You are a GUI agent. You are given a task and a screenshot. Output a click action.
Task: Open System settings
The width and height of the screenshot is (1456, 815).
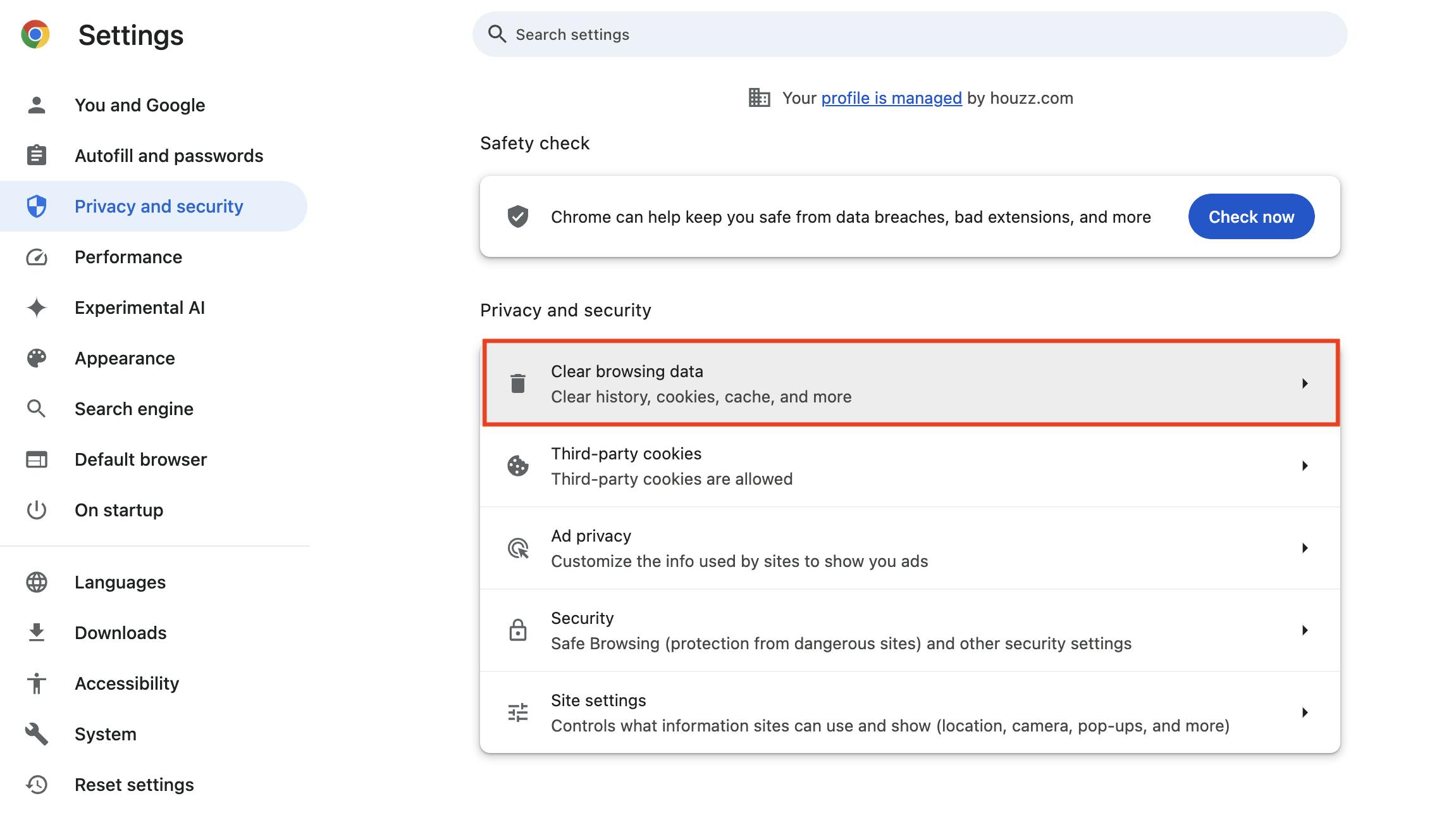[x=154, y=734]
